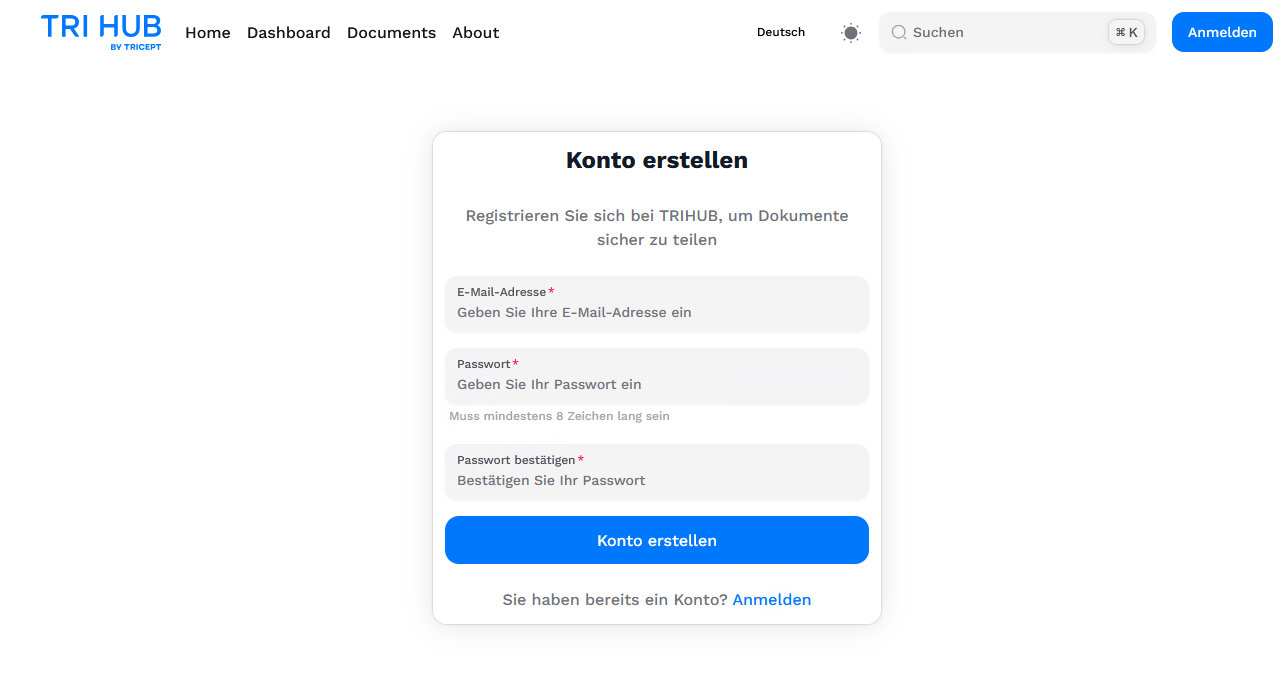Click the Anmelden button in header
Screen dimensions: 1288x677
[x=1222, y=32]
